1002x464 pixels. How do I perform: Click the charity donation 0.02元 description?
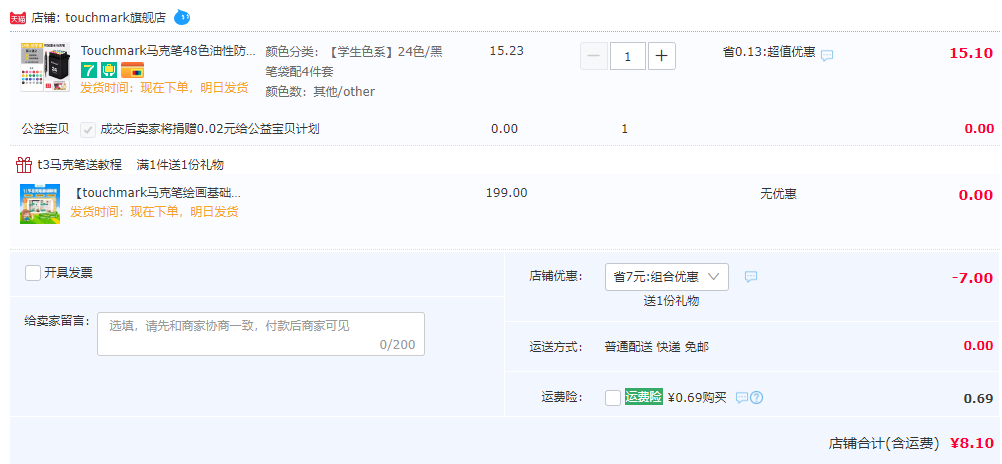pyautogui.click(x=210, y=129)
